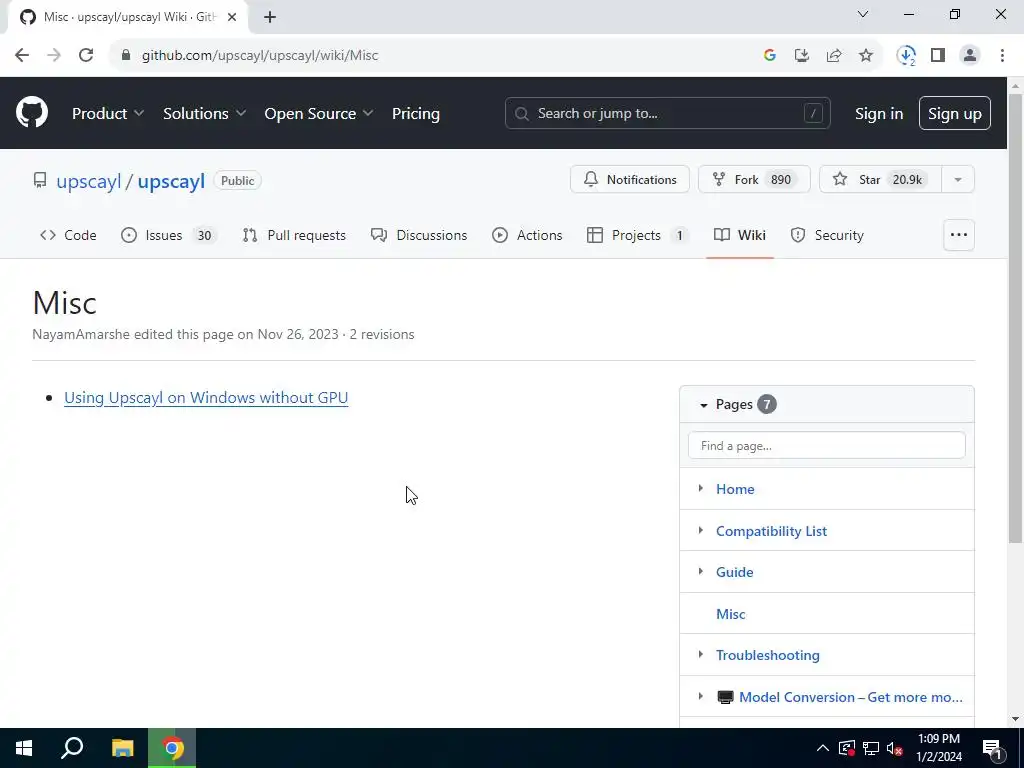
Task: Switch to the Code tab
Action: (68, 235)
